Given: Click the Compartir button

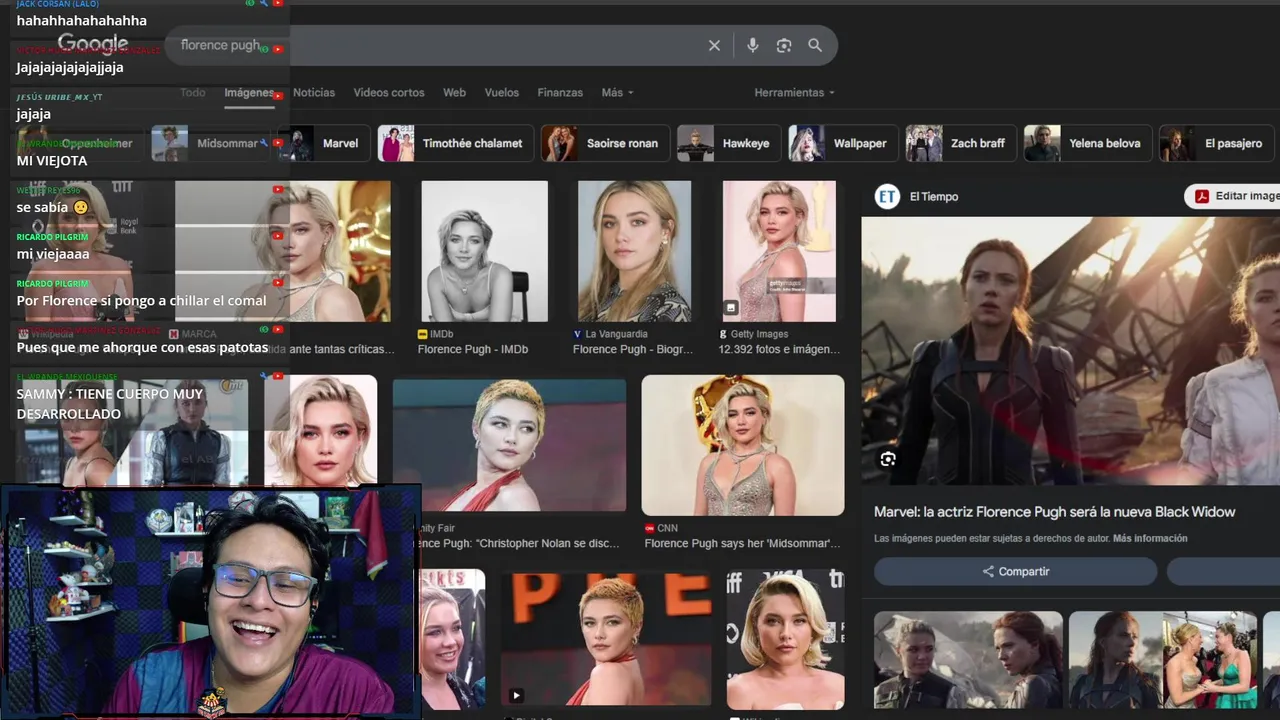Looking at the screenshot, I should (x=1016, y=572).
